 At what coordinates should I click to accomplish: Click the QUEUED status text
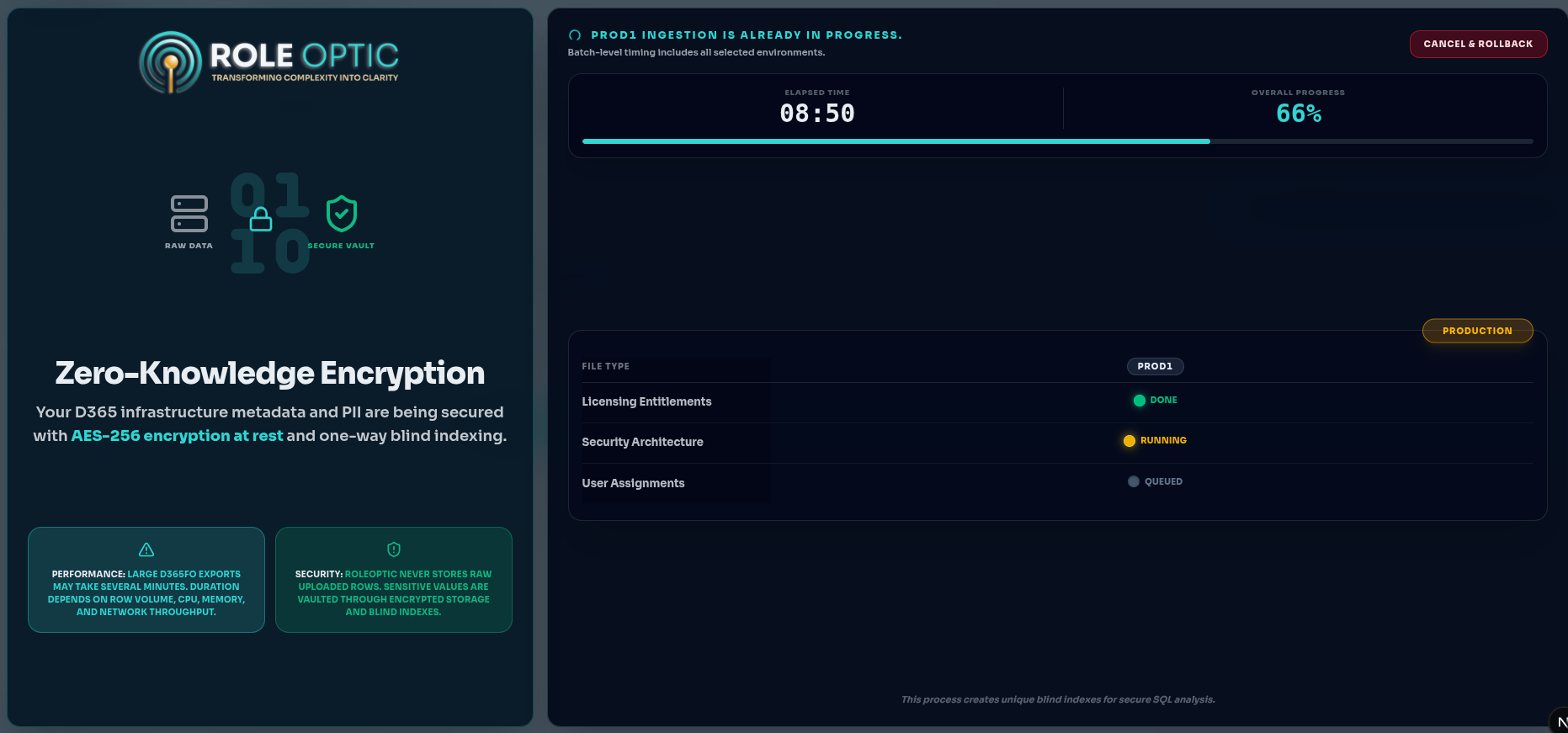tap(1163, 482)
